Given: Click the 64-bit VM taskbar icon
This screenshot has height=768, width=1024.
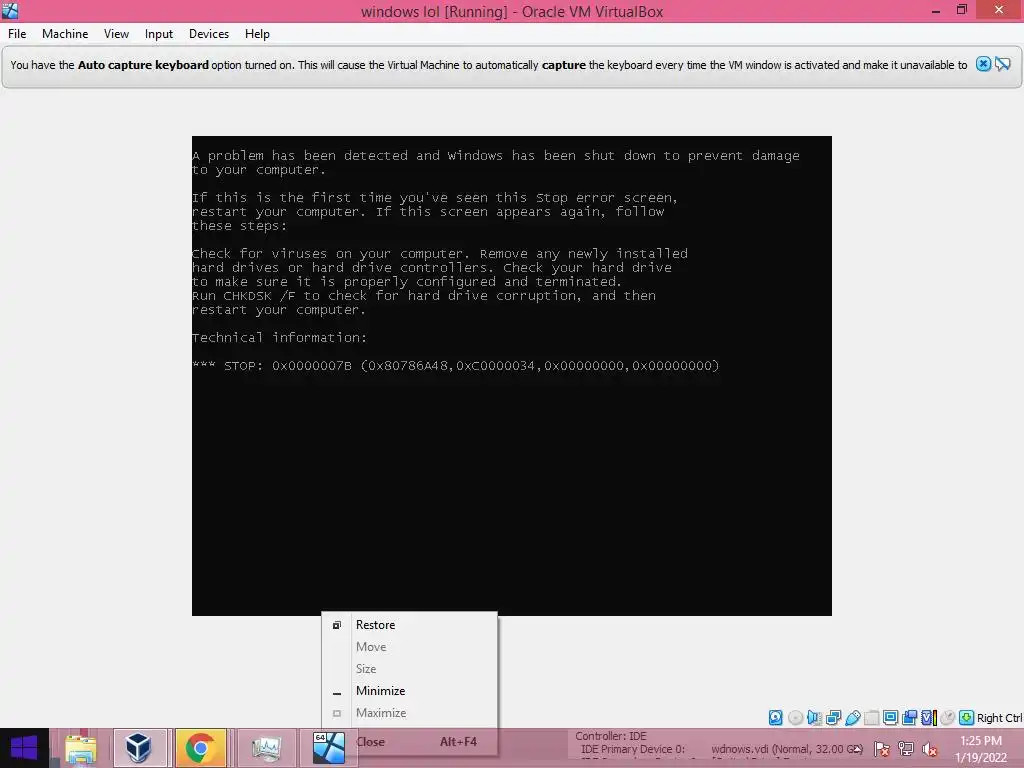Looking at the screenshot, I should click(328, 748).
